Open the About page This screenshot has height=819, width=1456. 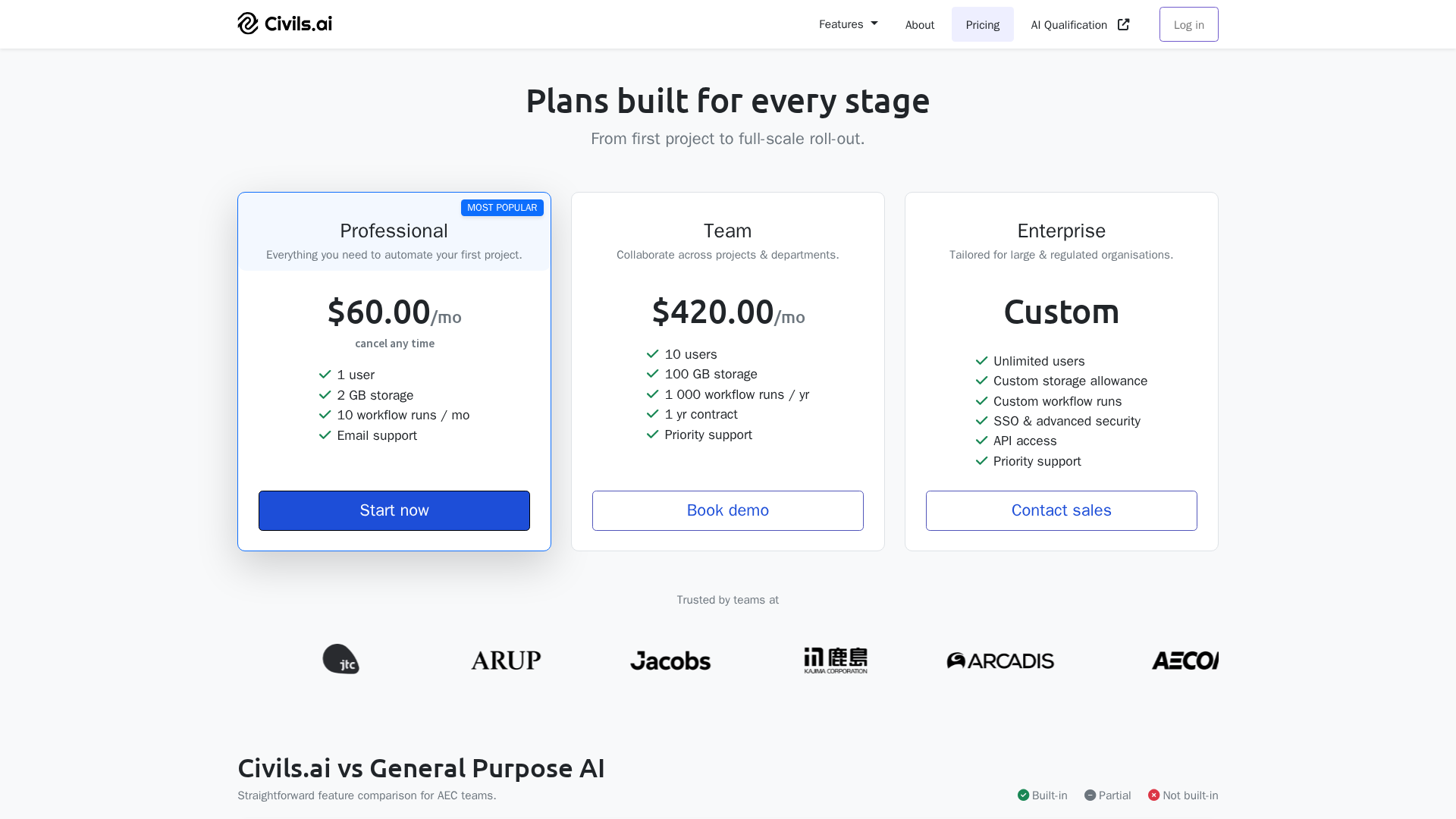point(919,25)
